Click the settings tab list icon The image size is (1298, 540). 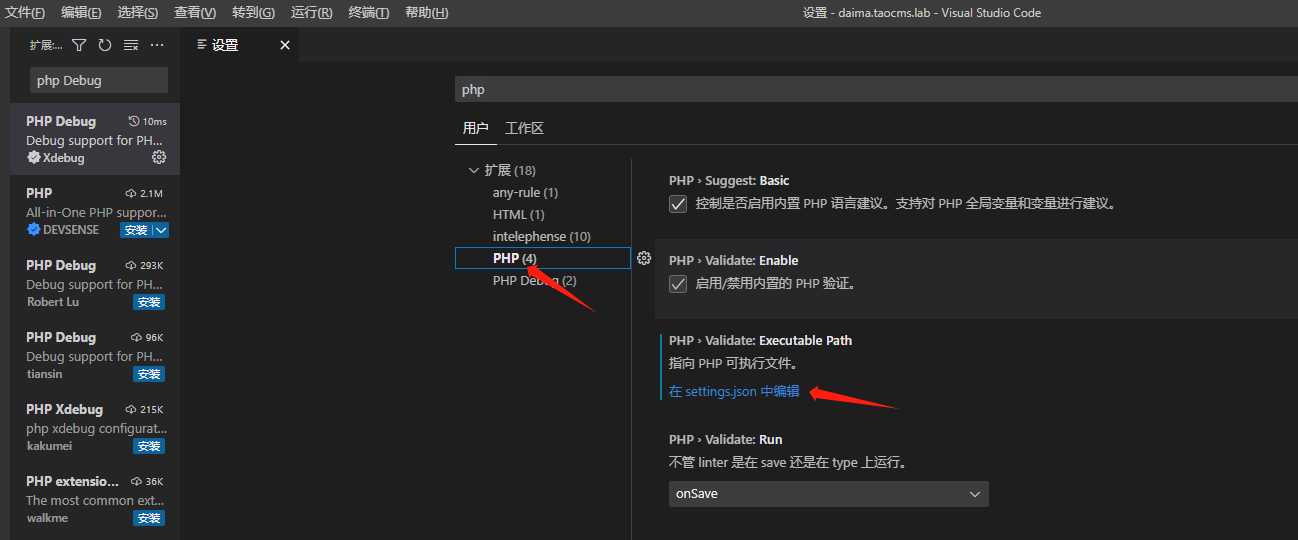coord(202,44)
